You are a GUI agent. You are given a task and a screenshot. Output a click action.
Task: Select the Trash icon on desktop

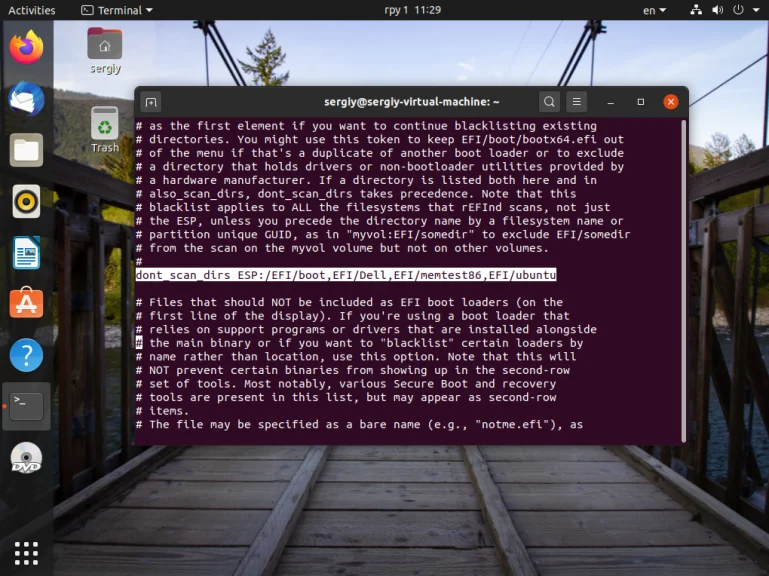coord(105,130)
